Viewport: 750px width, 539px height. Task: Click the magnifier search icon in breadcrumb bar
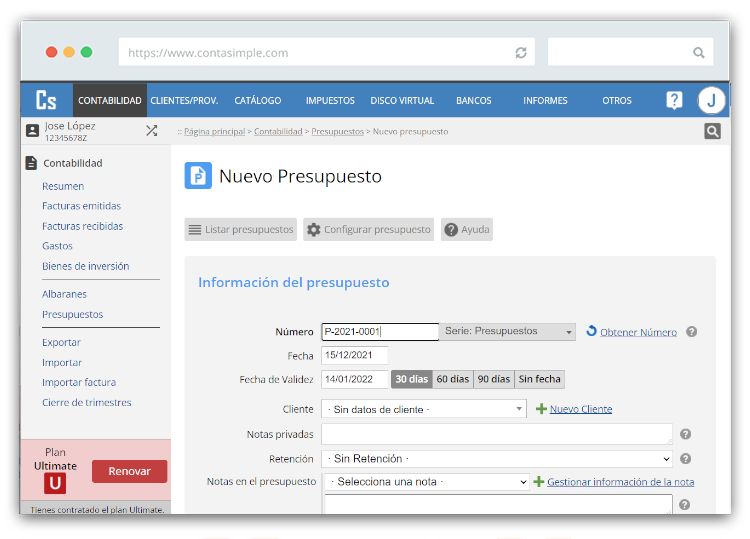(712, 131)
